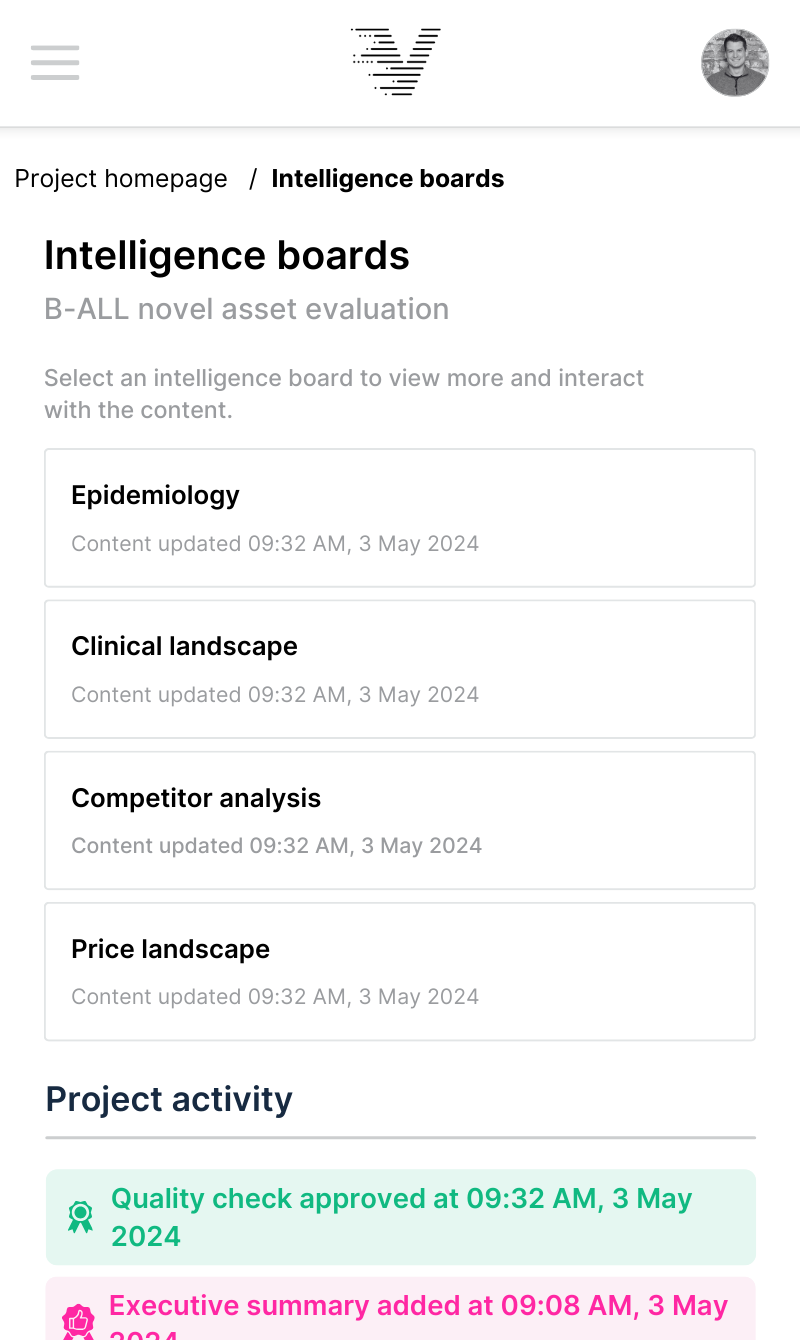This screenshot has height=1340, width=800.
Task: Click the B-ALL novel asset evaluation subtitle
Action: coord(246,309)
